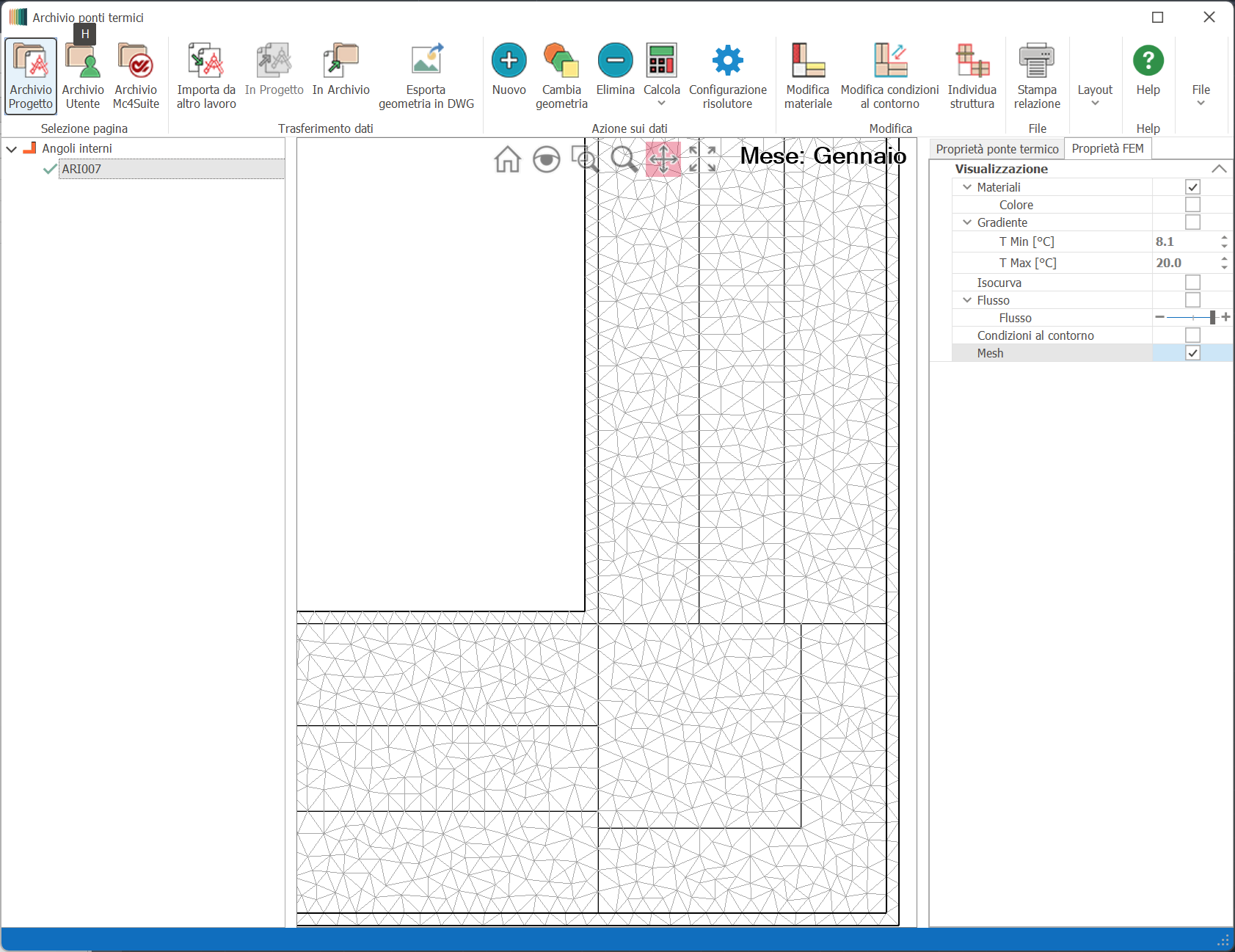Open Archivio Progetto page
Screen dimensions: 1235x952
[31, 76]
